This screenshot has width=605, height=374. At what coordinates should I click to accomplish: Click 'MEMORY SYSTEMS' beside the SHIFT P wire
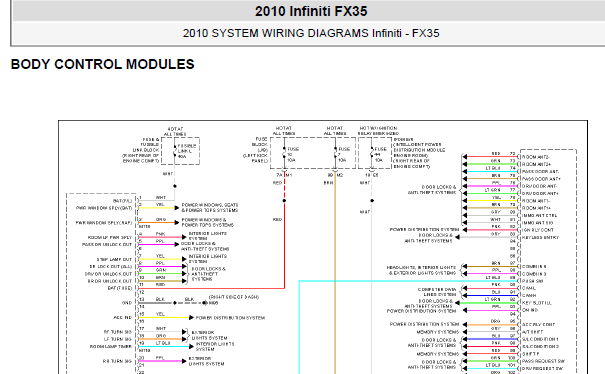pyautogui.click(x=438, y=354)
